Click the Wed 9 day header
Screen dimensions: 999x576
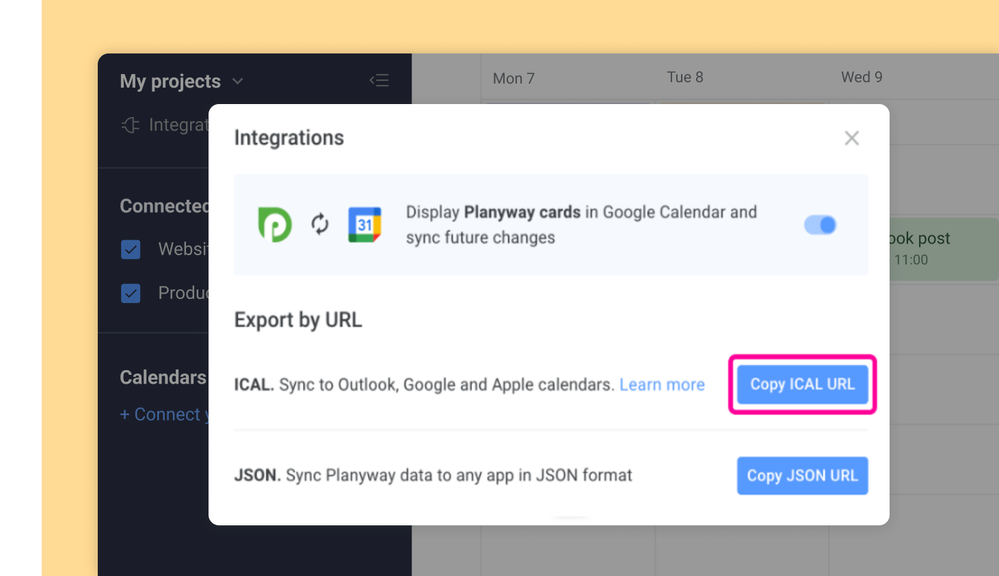(x=861, y=76)
